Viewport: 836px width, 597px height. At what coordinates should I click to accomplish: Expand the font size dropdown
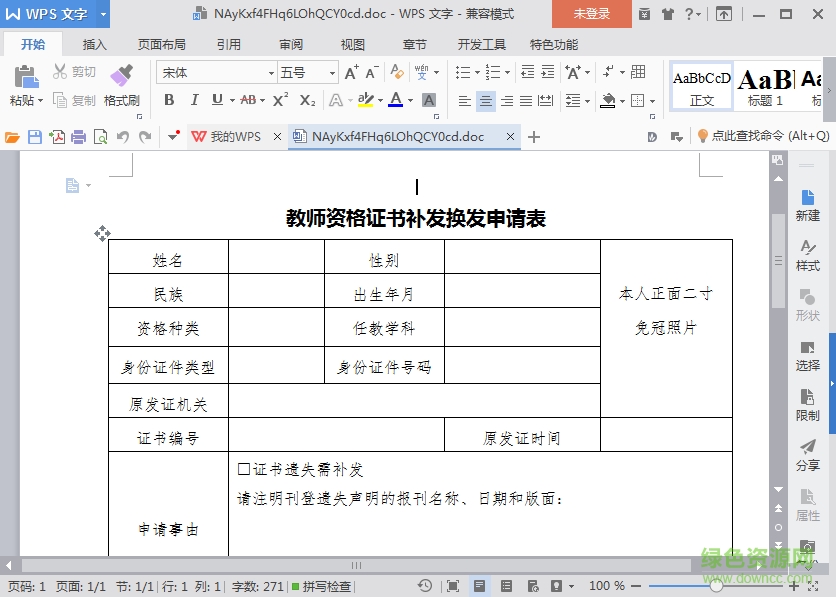pyautogui.click(x=332, y=72)
